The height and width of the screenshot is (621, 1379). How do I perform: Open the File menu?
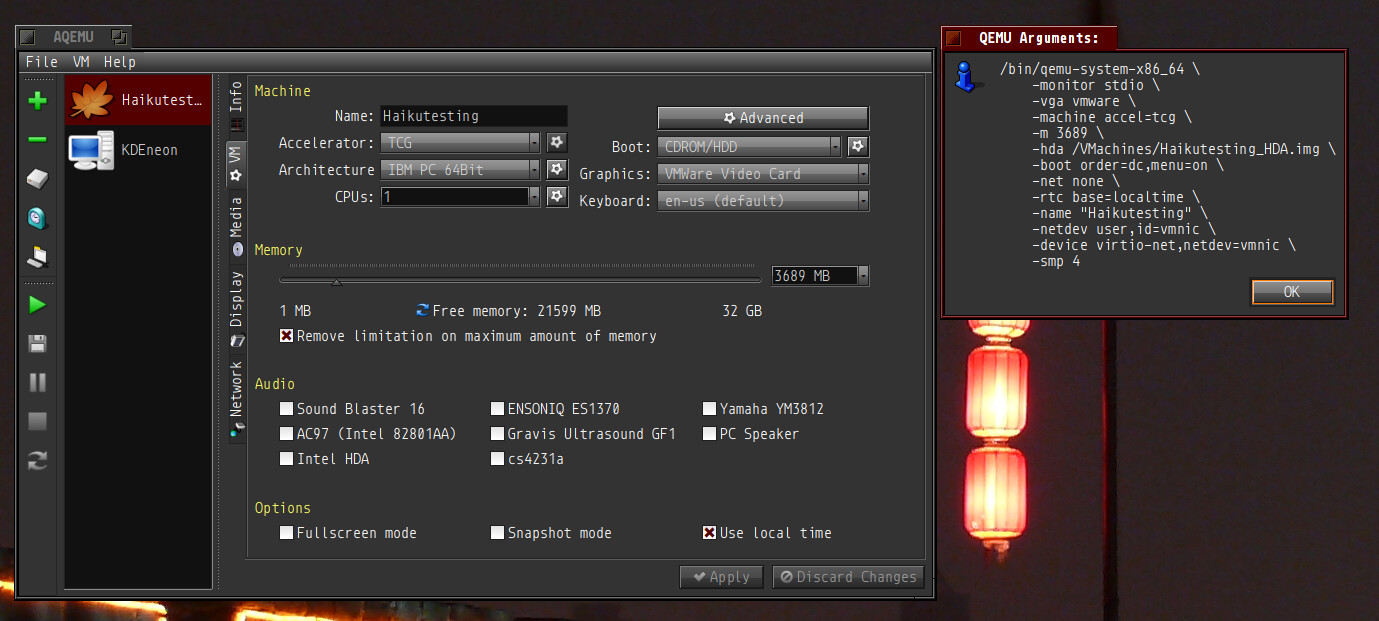tap(42, 62)
